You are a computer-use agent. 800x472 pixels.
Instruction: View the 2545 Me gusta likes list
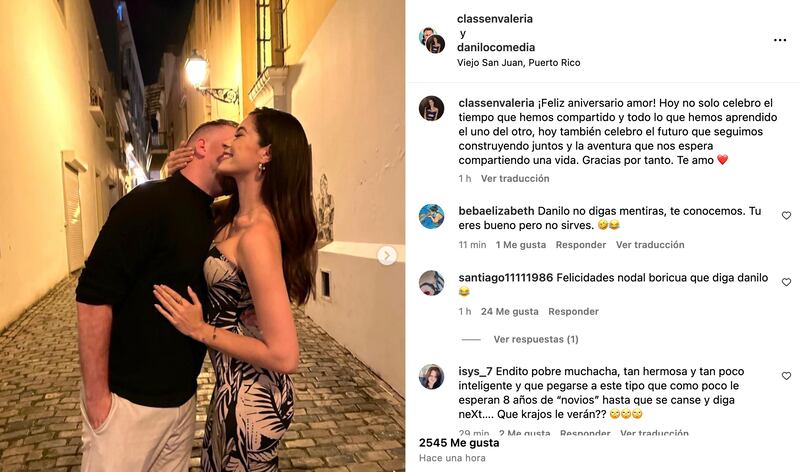coord(459,443)
